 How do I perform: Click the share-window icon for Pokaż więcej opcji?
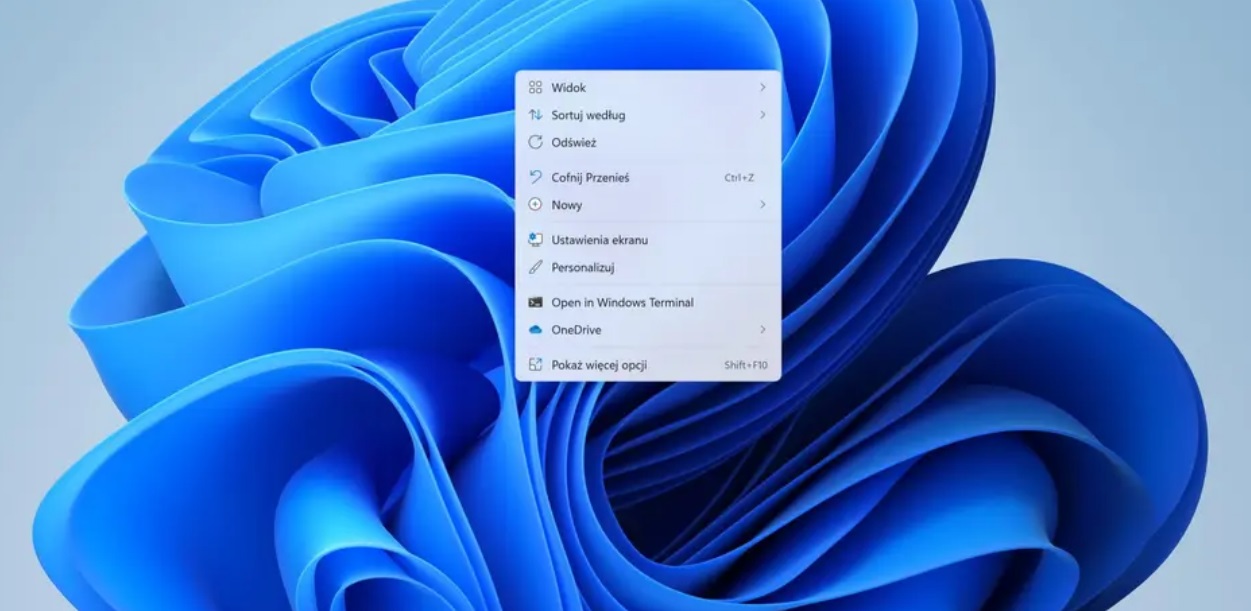[x=535, y=365]
